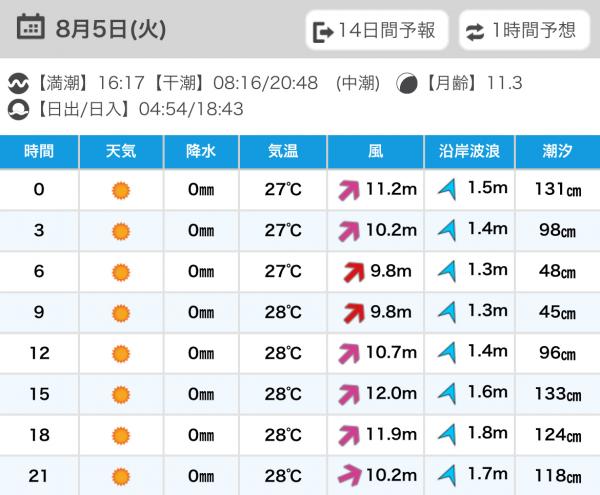Open the 14日間予報 forecast button

point(377,30)
